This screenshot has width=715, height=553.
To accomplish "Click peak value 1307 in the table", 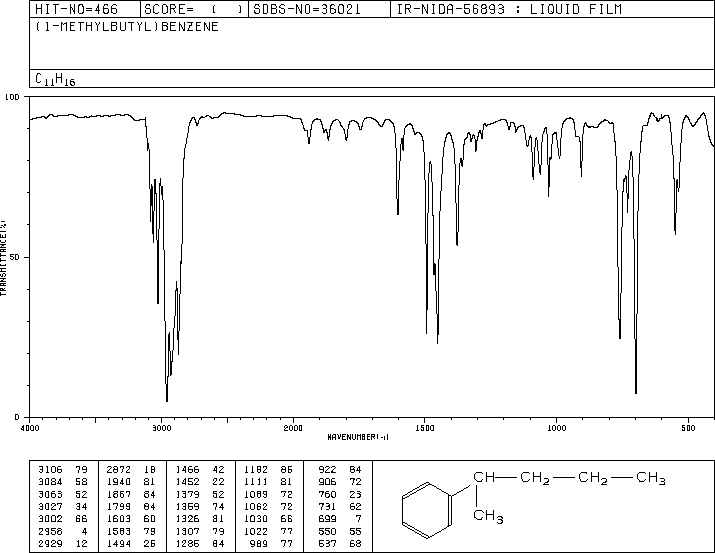I will click(x=187, y=531).
